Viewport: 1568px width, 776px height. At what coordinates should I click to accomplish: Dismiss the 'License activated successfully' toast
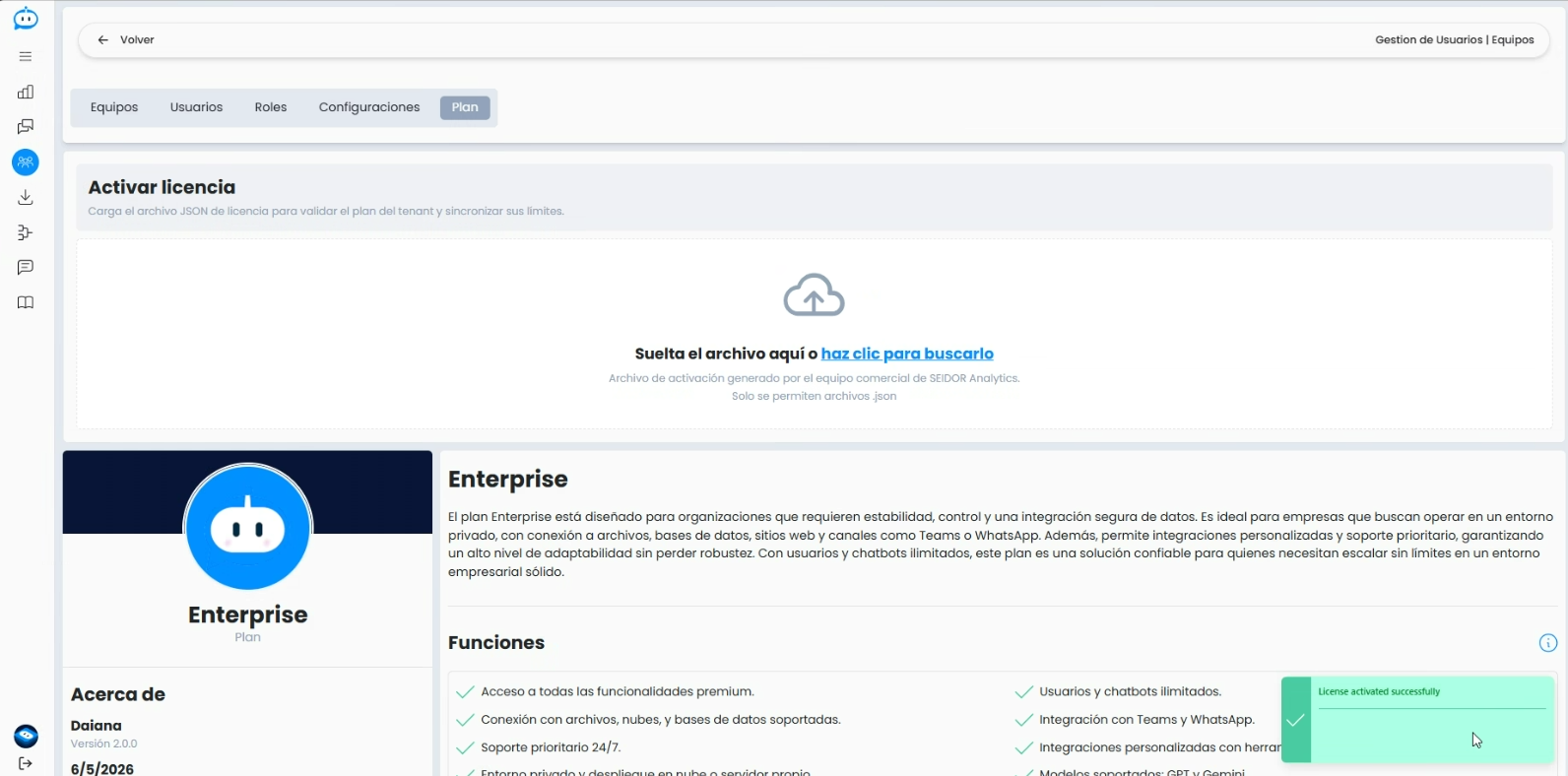(1418, 720)
